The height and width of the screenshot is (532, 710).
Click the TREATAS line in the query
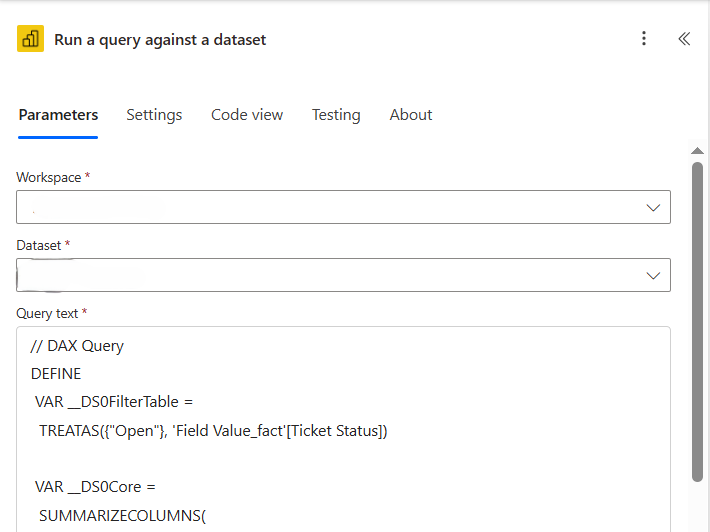click(x=213, y=431)
